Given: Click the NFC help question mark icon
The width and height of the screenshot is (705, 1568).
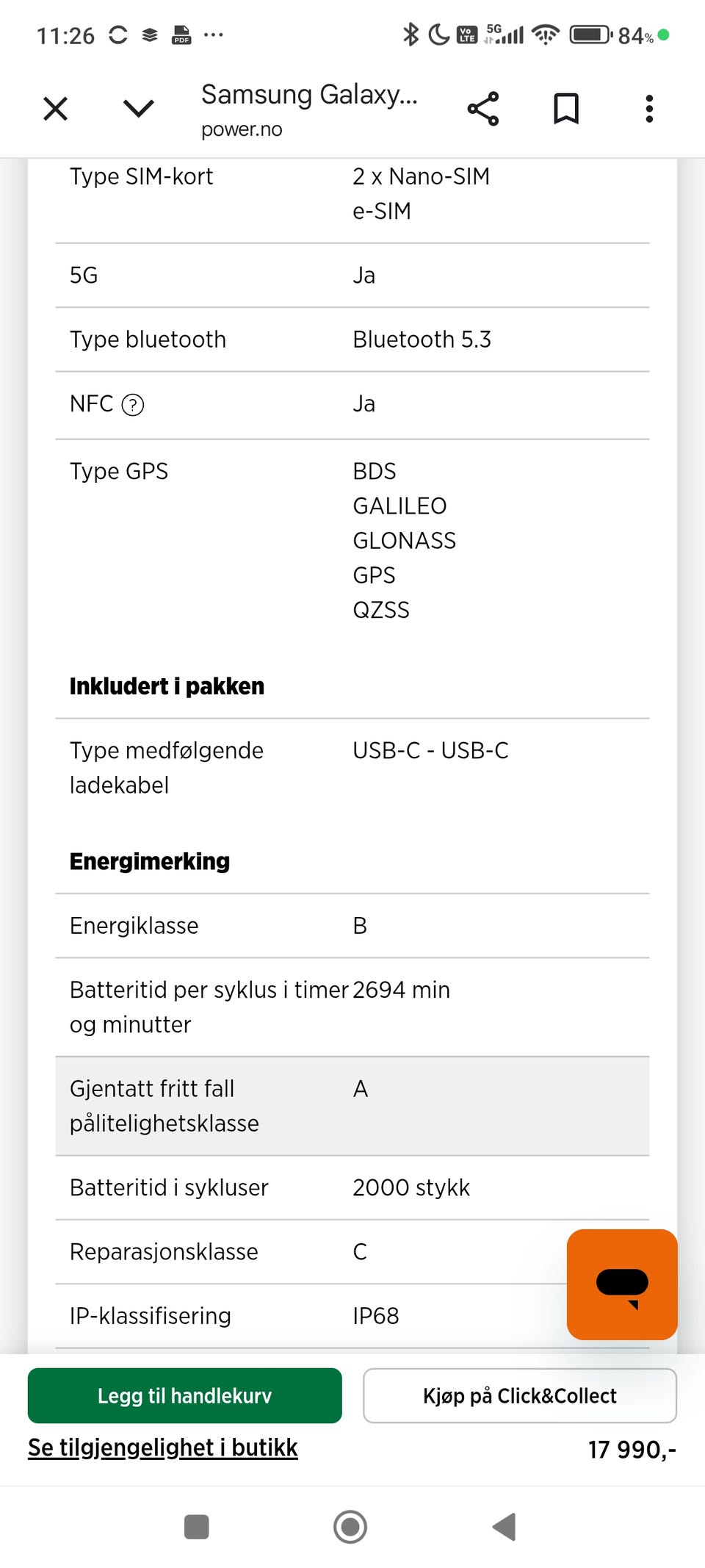Looking at the screenshot, I should pos(133,405).
